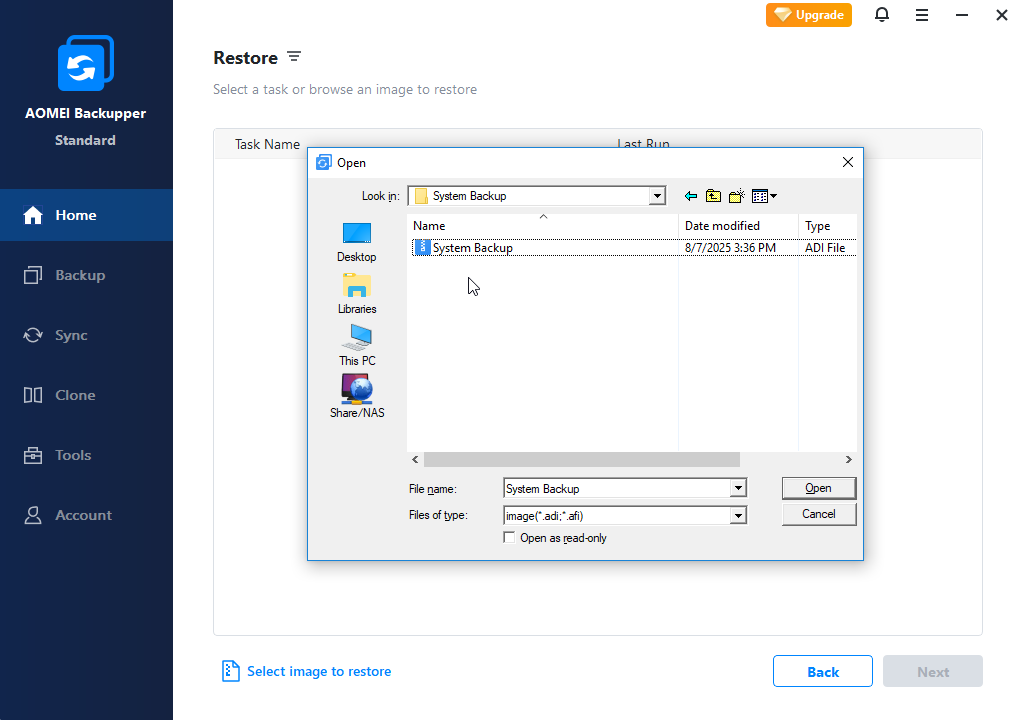
Task: Expand the Files of type dropdown
Action: coord(738,516)
